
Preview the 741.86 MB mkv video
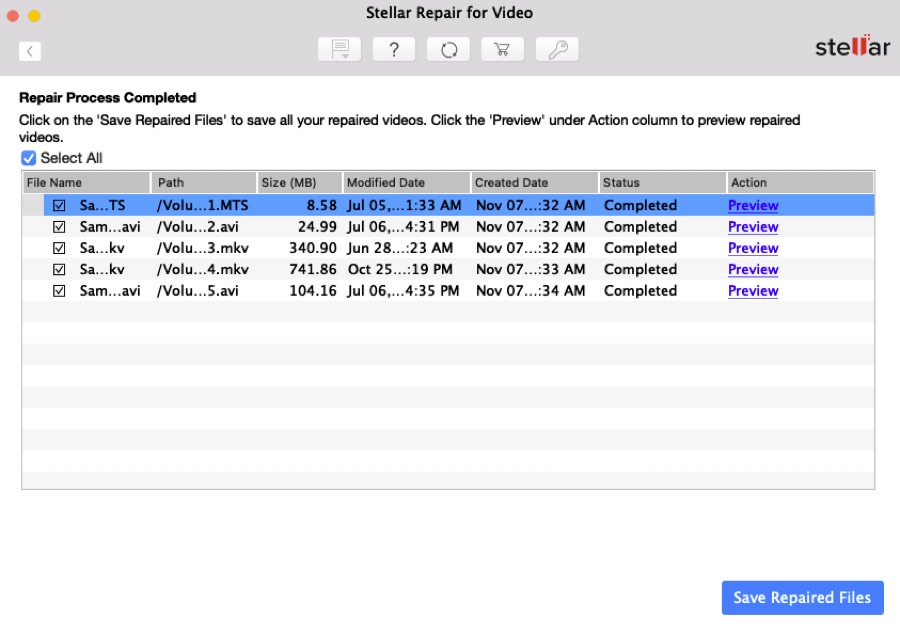click(753, 270)
